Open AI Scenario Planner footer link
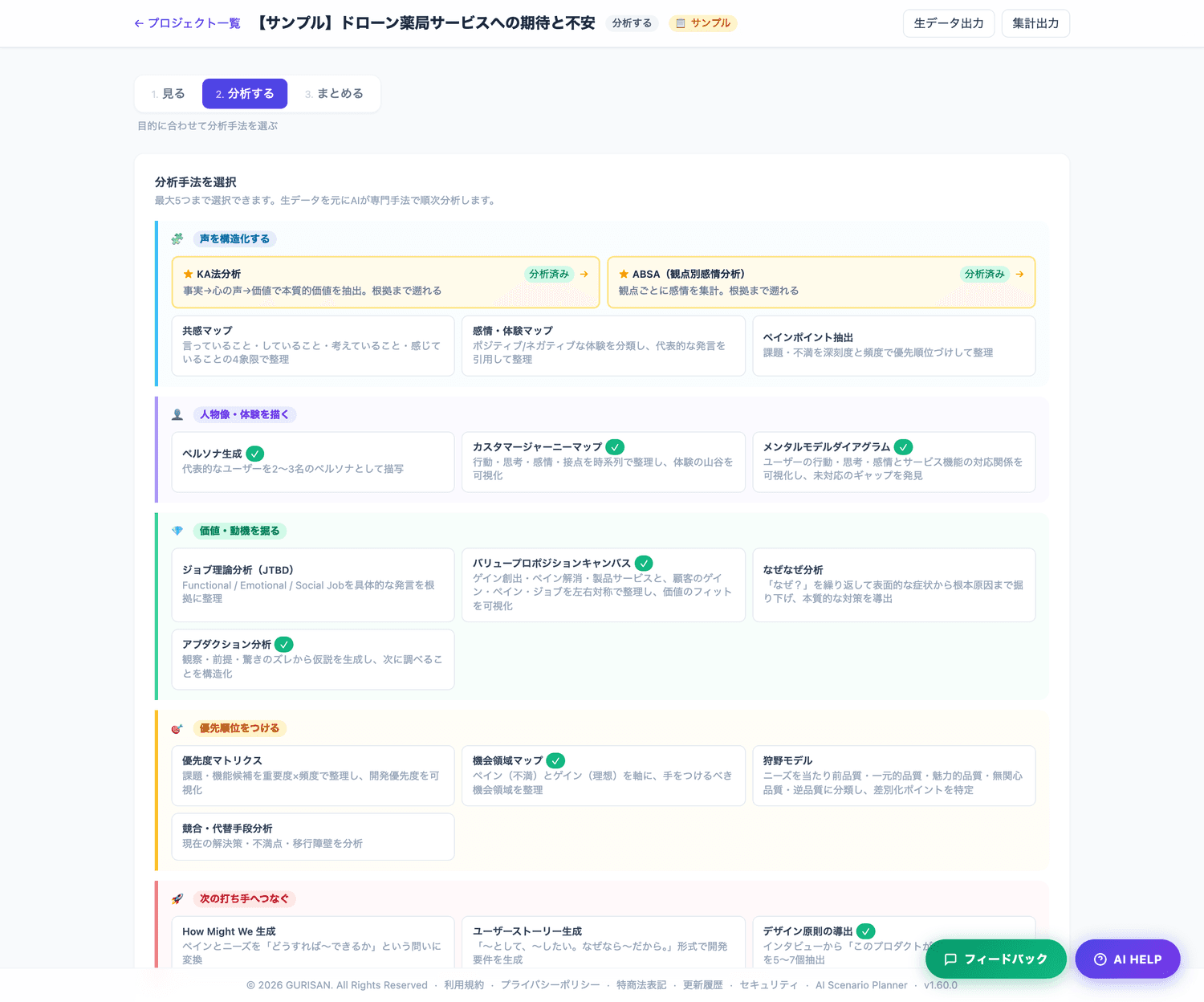1204x1002 pixels. click(x=861, y=985)
